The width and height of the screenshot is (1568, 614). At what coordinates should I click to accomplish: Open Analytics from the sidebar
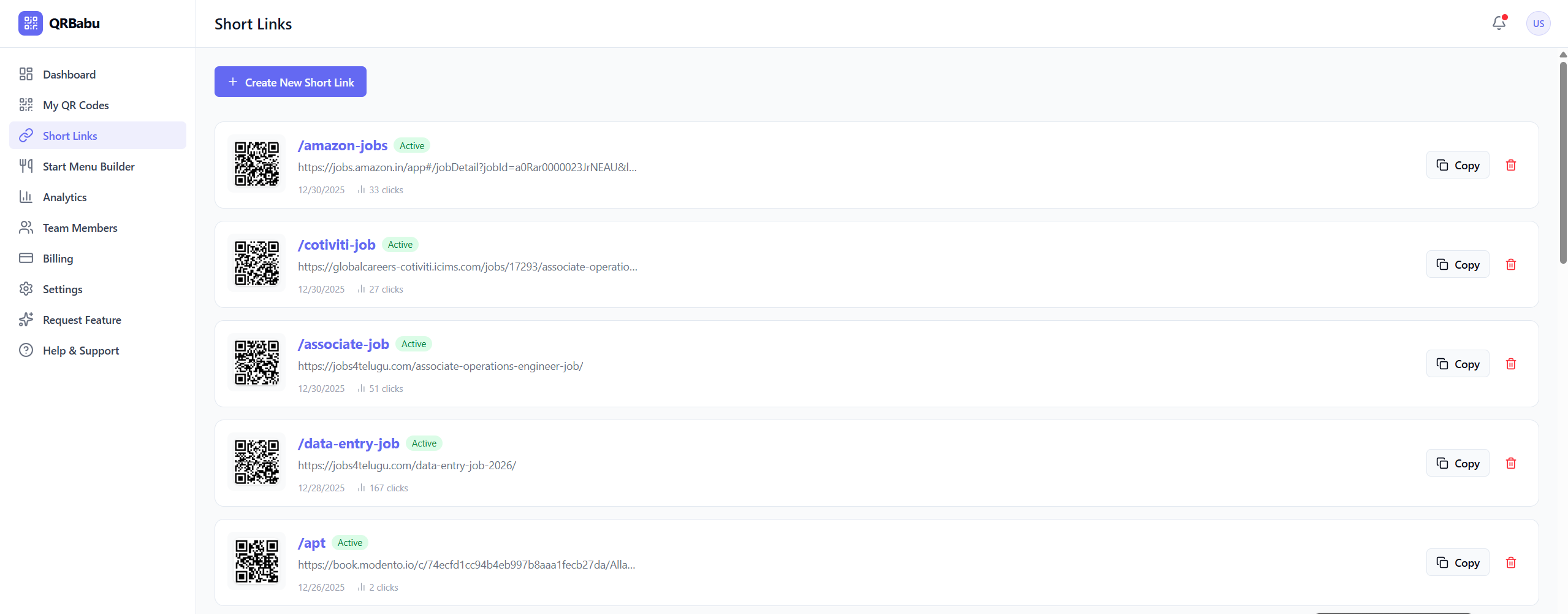pyautogui.click(x=65, y=197)
